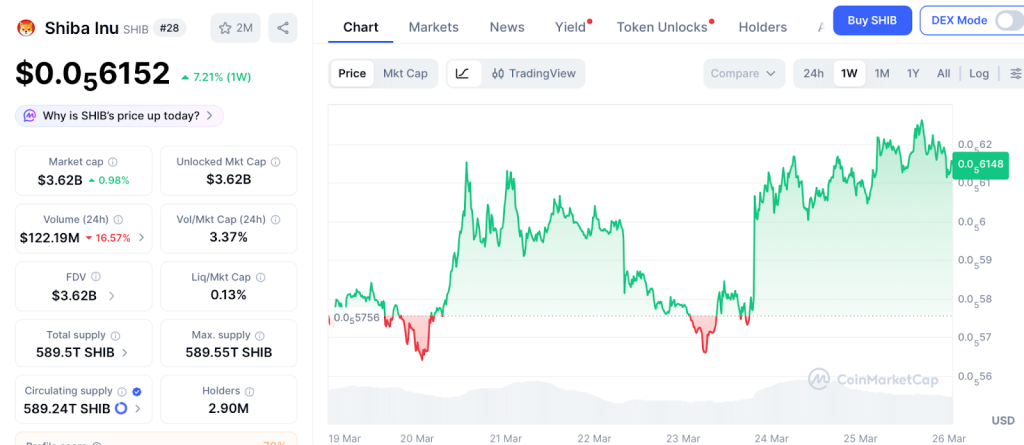This screenshot has height=445, width=1024.
Task: Open the Compare dropdown
Action: [744, 73]
